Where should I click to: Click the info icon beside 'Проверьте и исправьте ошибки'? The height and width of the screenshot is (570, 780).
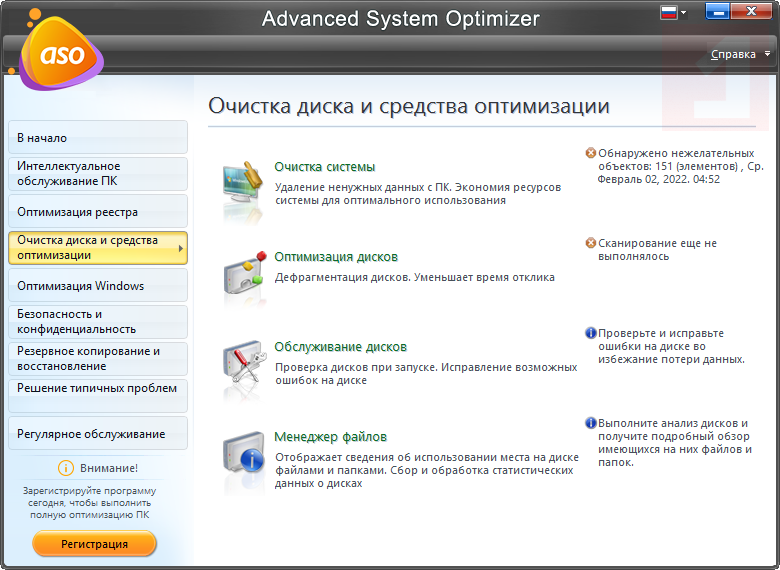pyautogui.click(x=590, y=333)
